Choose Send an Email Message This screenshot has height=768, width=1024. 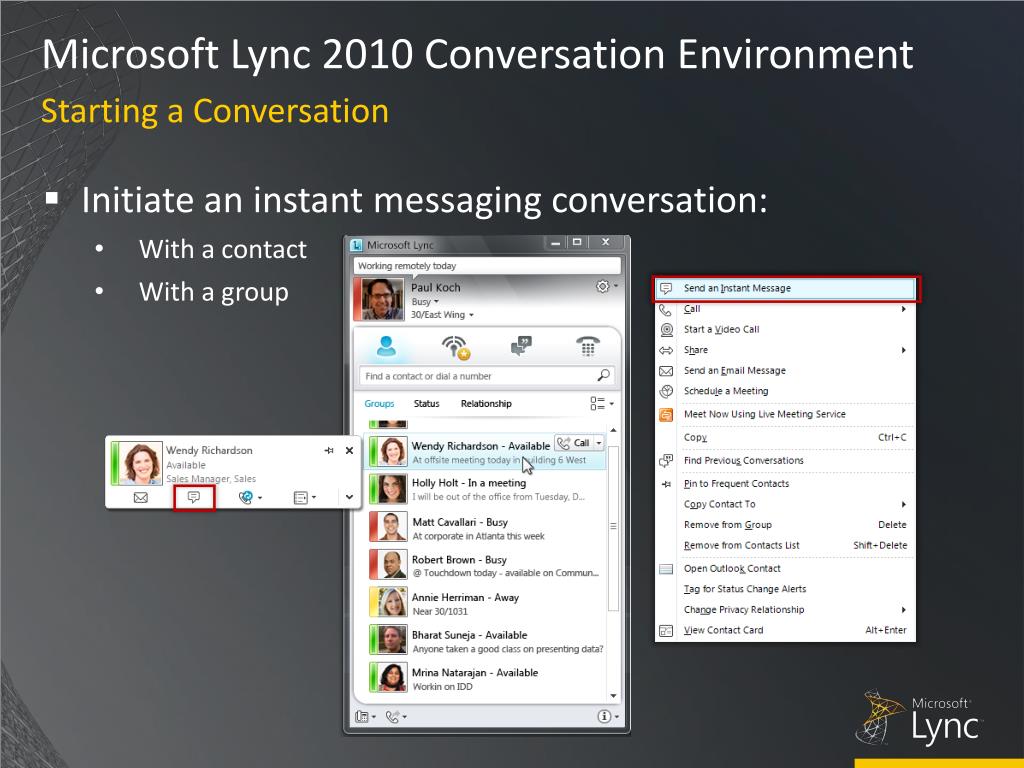(786, 370)
